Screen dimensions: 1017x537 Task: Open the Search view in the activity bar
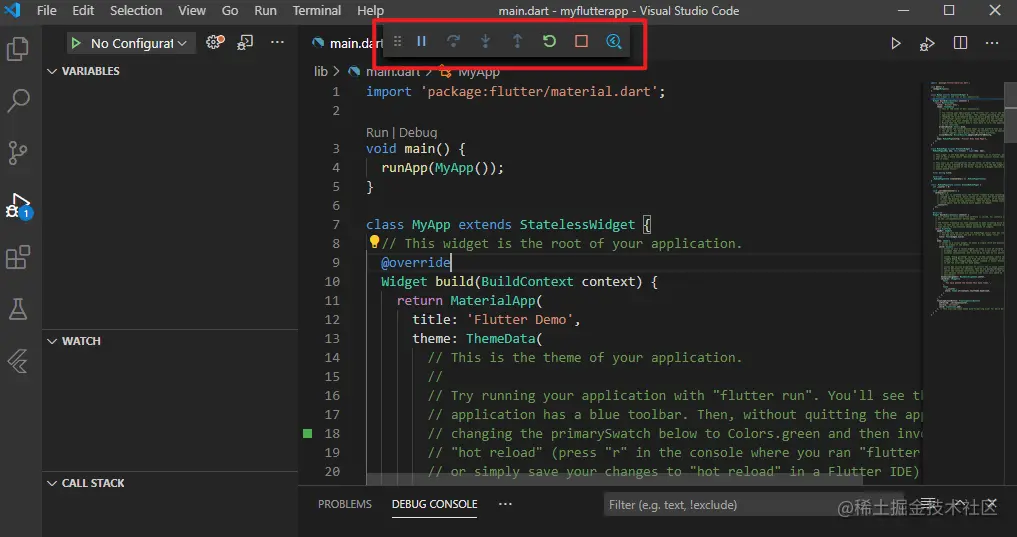coord(18,101)
